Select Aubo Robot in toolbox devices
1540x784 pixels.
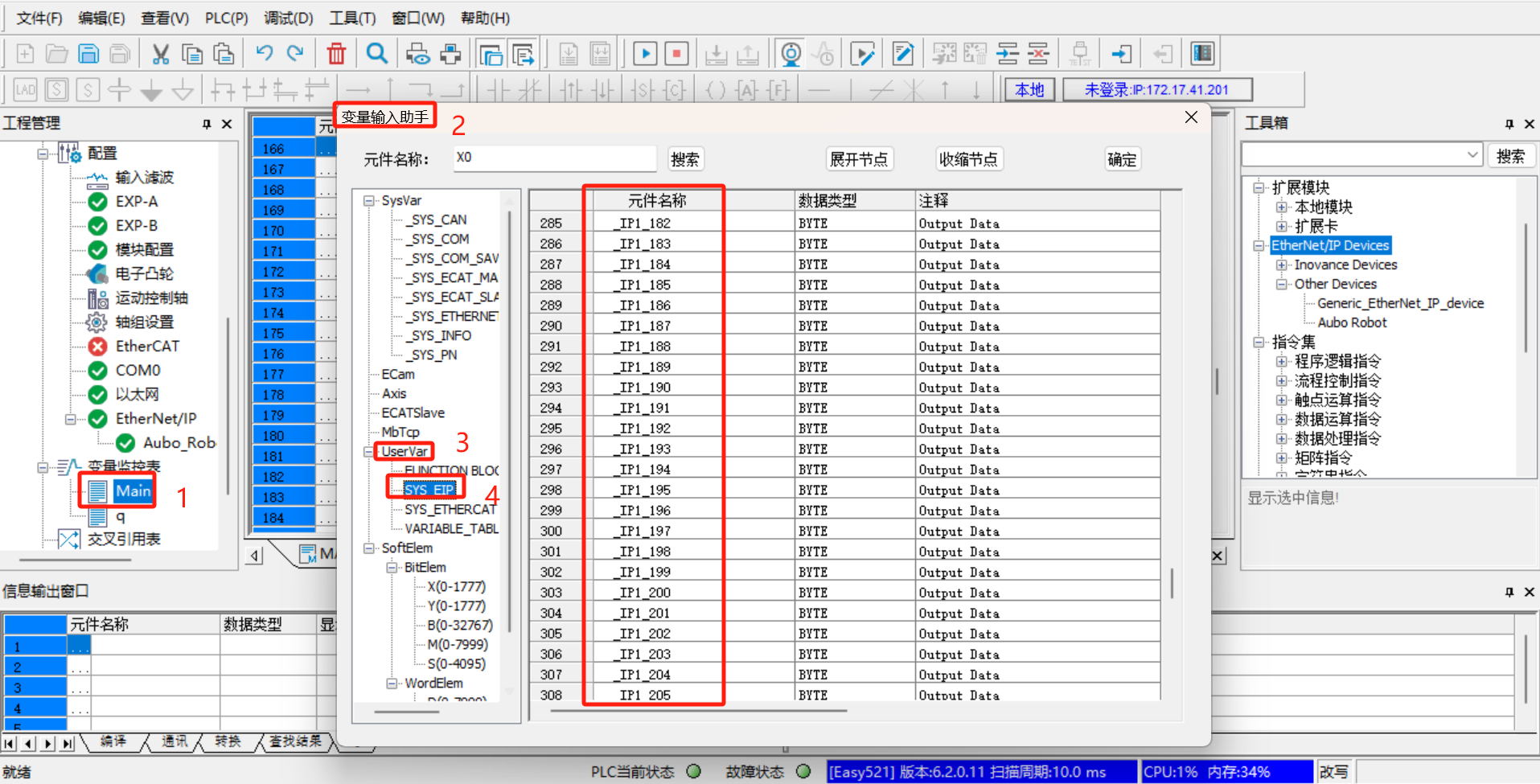[x=1352, y=323]
